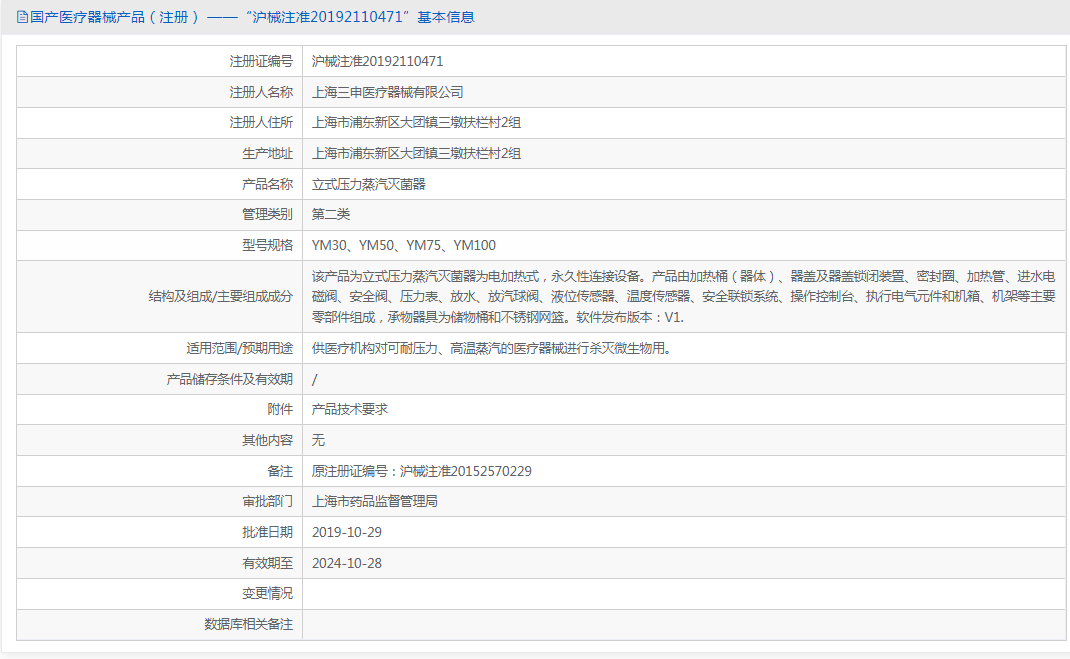
Task: Click the 结构及组成/主要组成成分 label
Action: (220, 297)
